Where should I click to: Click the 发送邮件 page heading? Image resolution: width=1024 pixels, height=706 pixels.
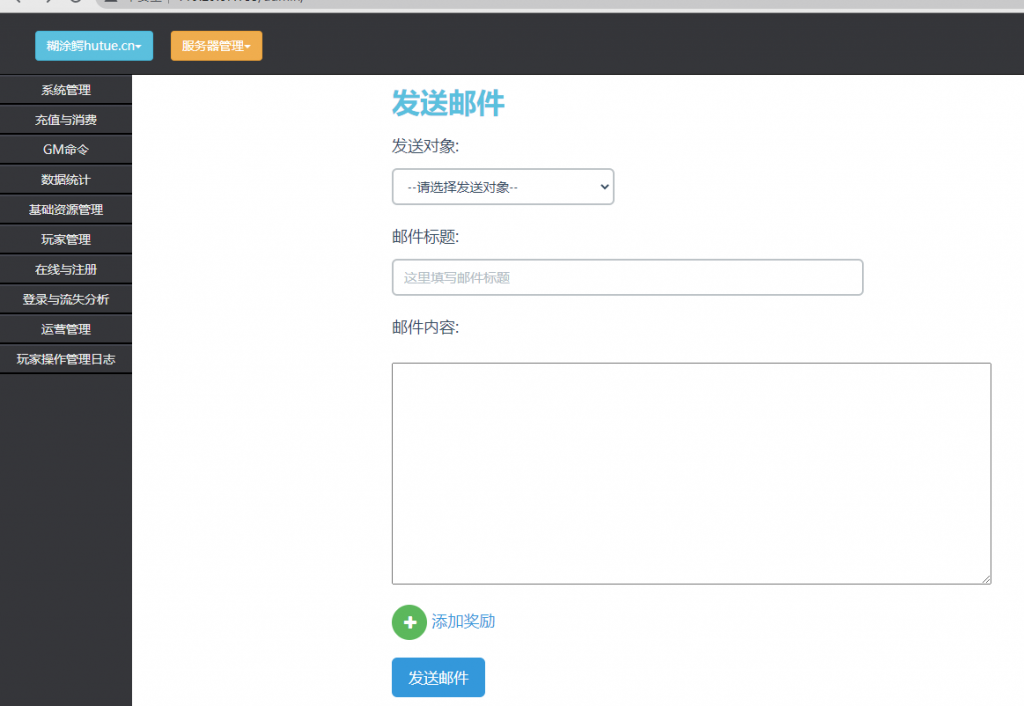pyautogui.click(x=448, y=103)
